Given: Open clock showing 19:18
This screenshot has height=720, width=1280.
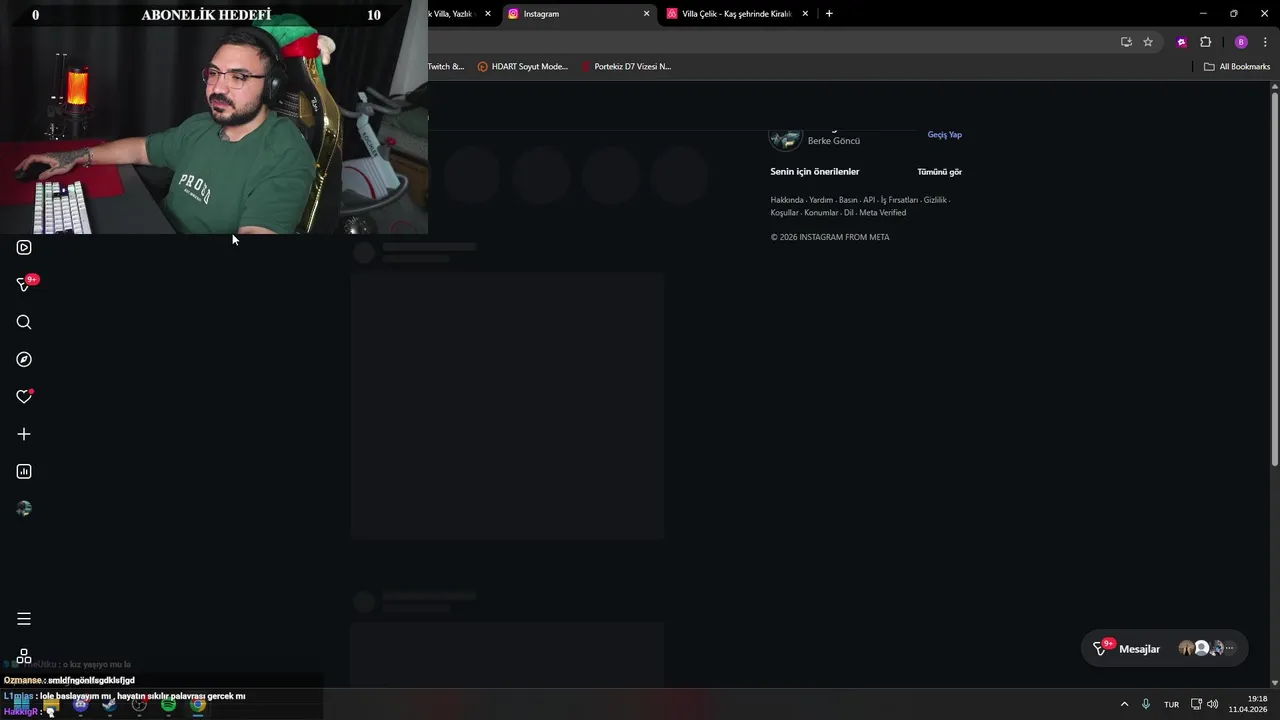Looking at the screenshot, I should [1248, 704].
